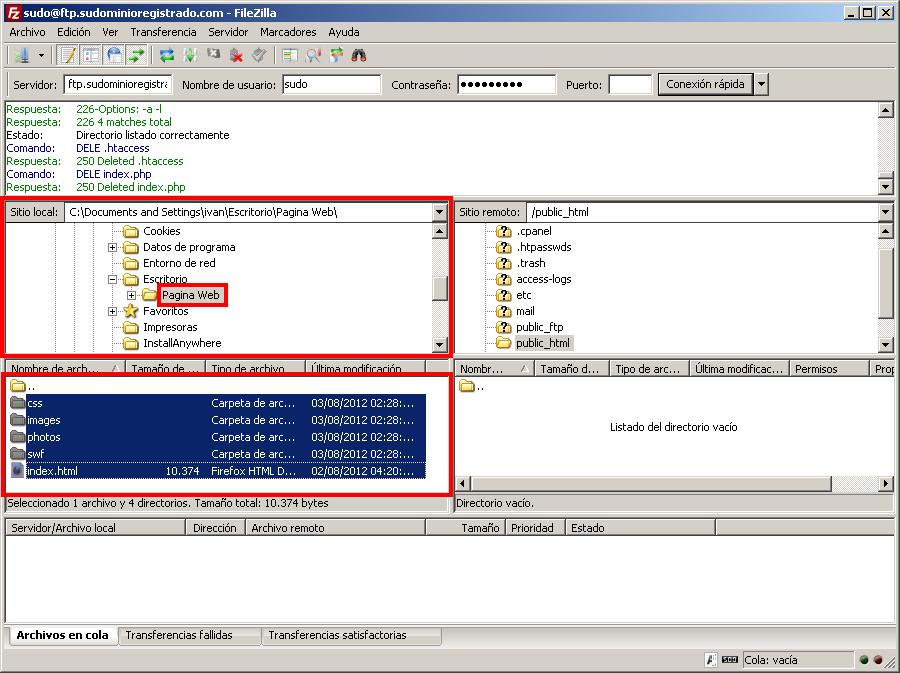
Task: Click the Servidor host input field
Action: 118,84
